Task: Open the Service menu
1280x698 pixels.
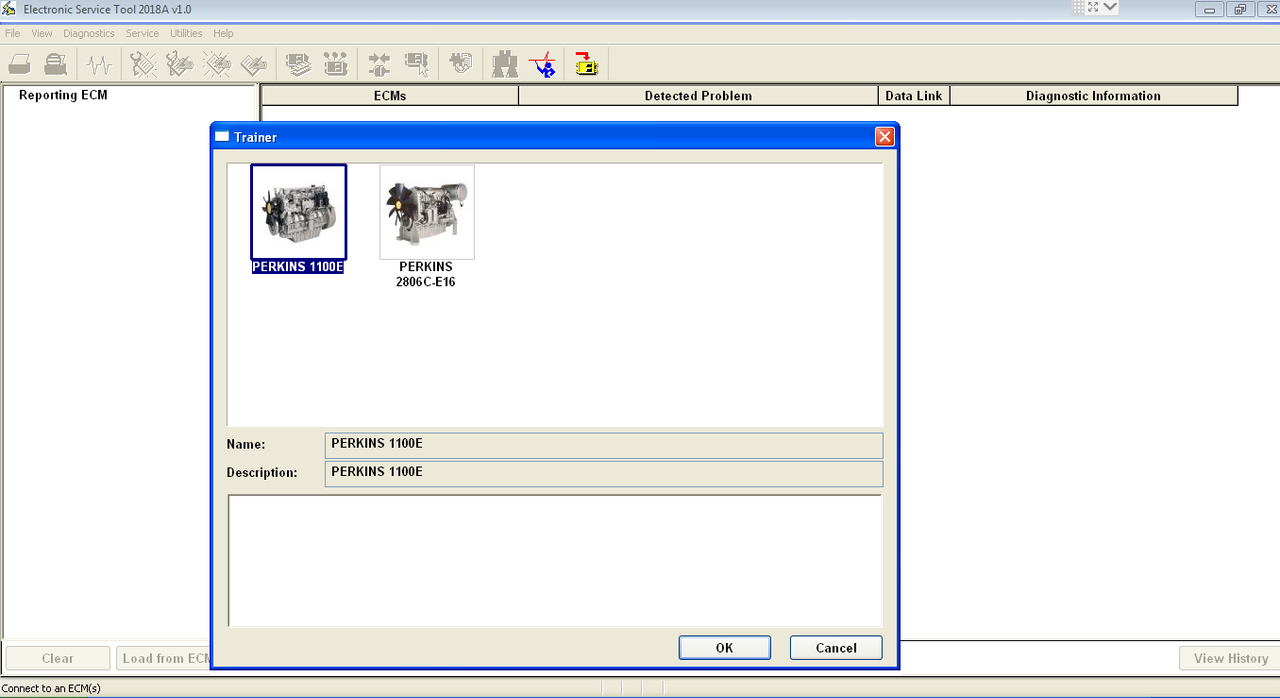Action: pyautogui.click(x=142, y=33)
